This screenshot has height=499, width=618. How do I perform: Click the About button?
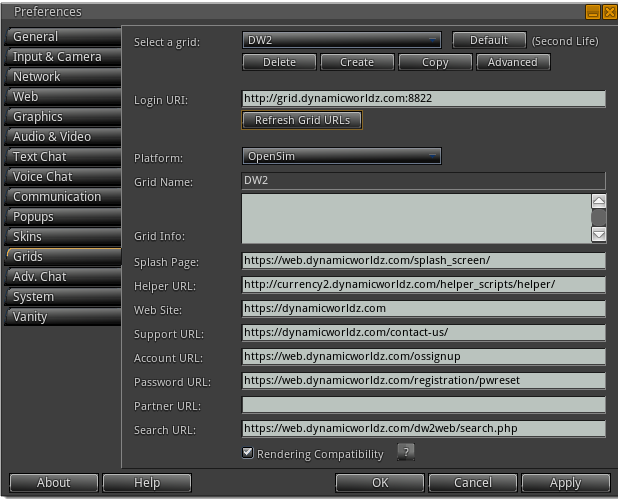tap(54, 483)
